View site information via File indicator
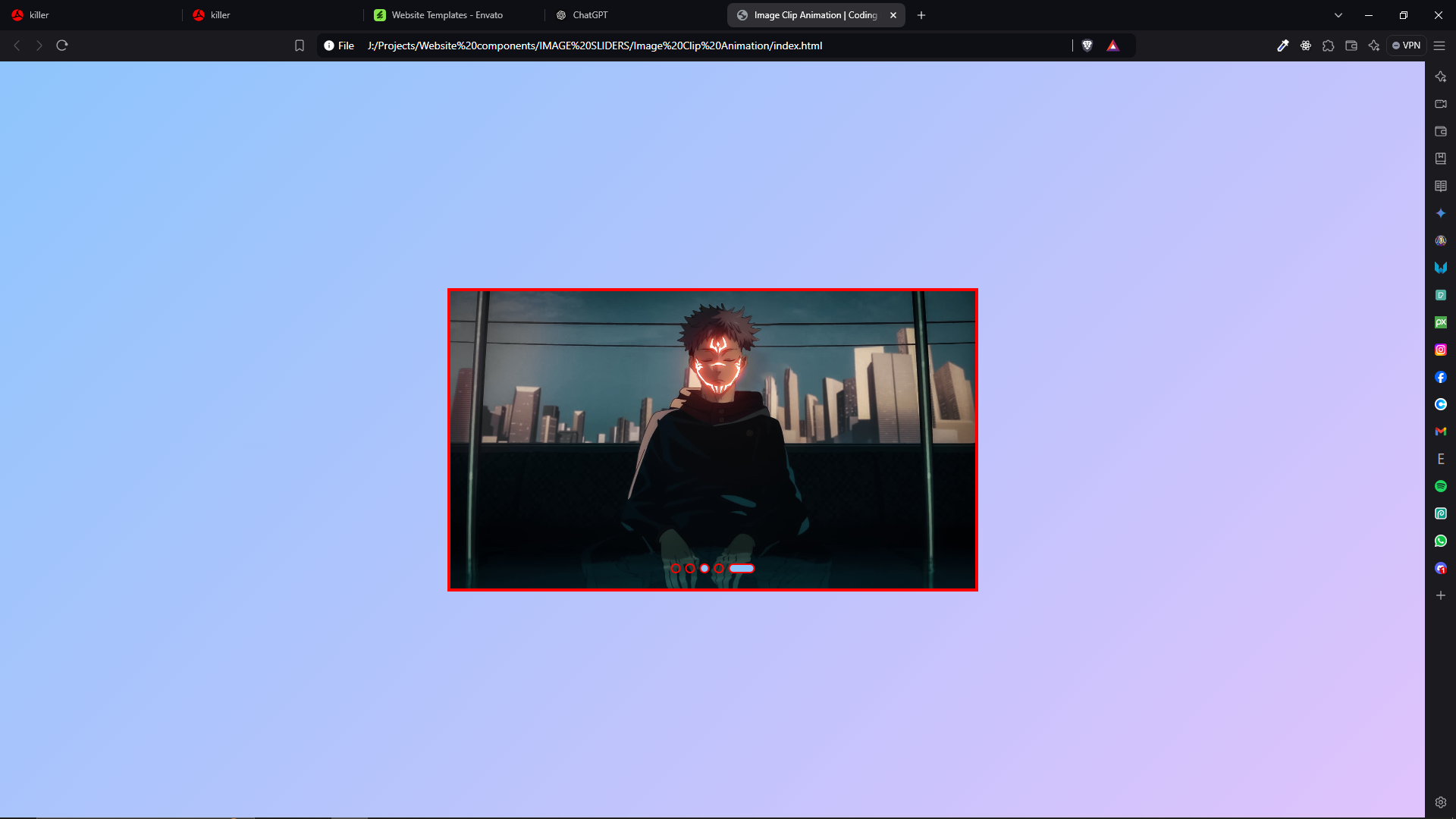The height and width of the screenshot is (819, 1456). (x=339, y=45)
